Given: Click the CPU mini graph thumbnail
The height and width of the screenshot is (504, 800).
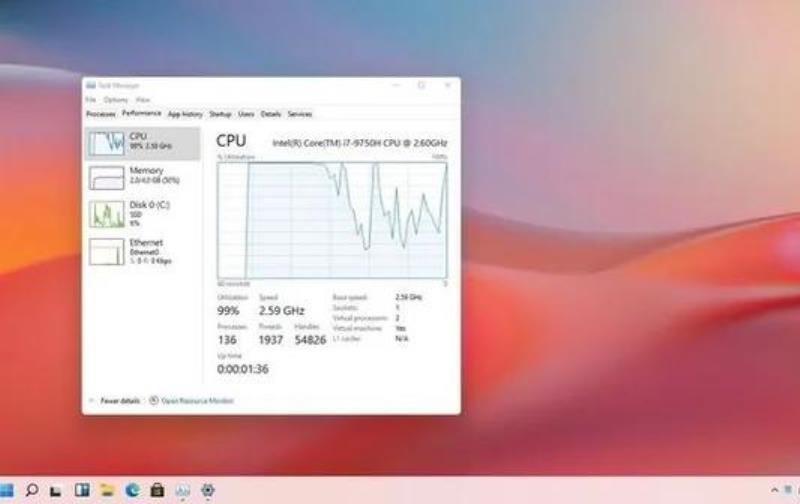Looking at the screenshot, I should 106,143.
